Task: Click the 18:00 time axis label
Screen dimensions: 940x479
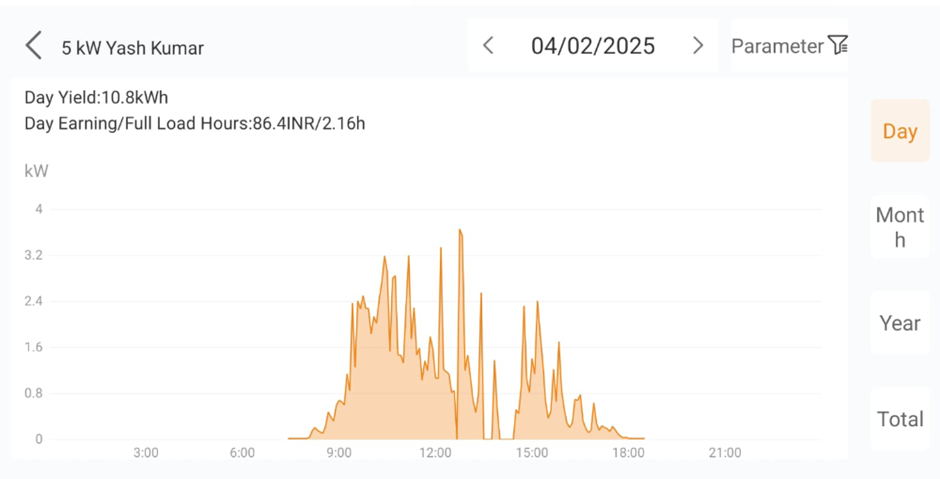Action: [x=628, y=453]
